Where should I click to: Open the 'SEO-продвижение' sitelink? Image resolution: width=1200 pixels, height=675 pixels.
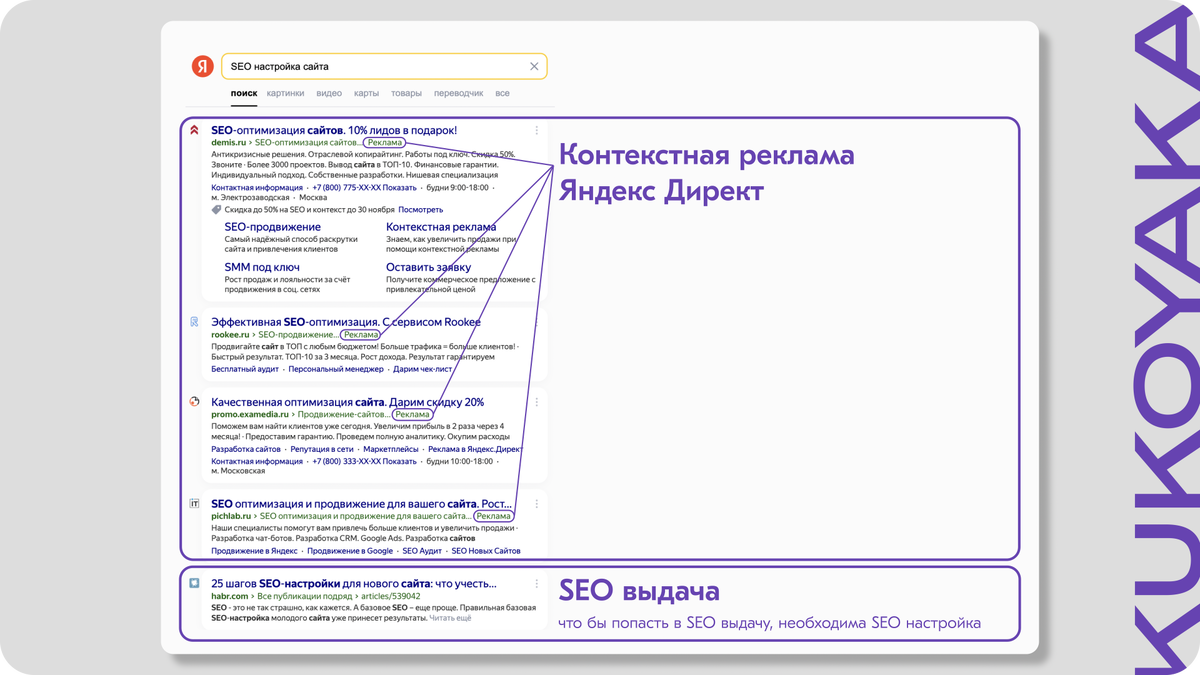(273, 227)
